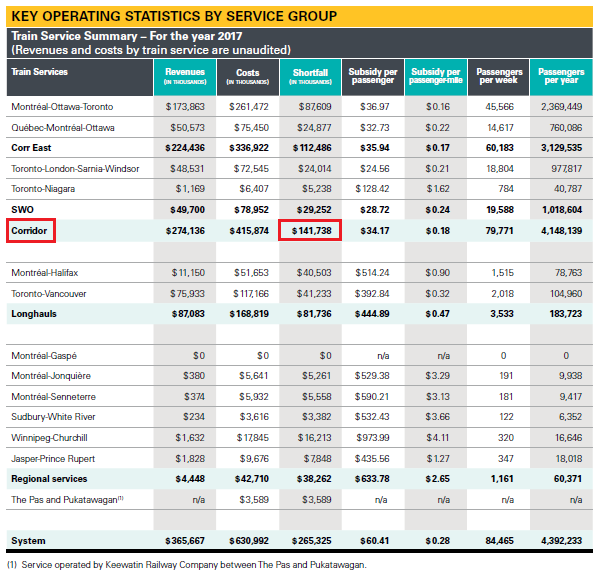
Task: Select the Toronto-Vancouver costs value $117,166
Action: tap(246, 294)
